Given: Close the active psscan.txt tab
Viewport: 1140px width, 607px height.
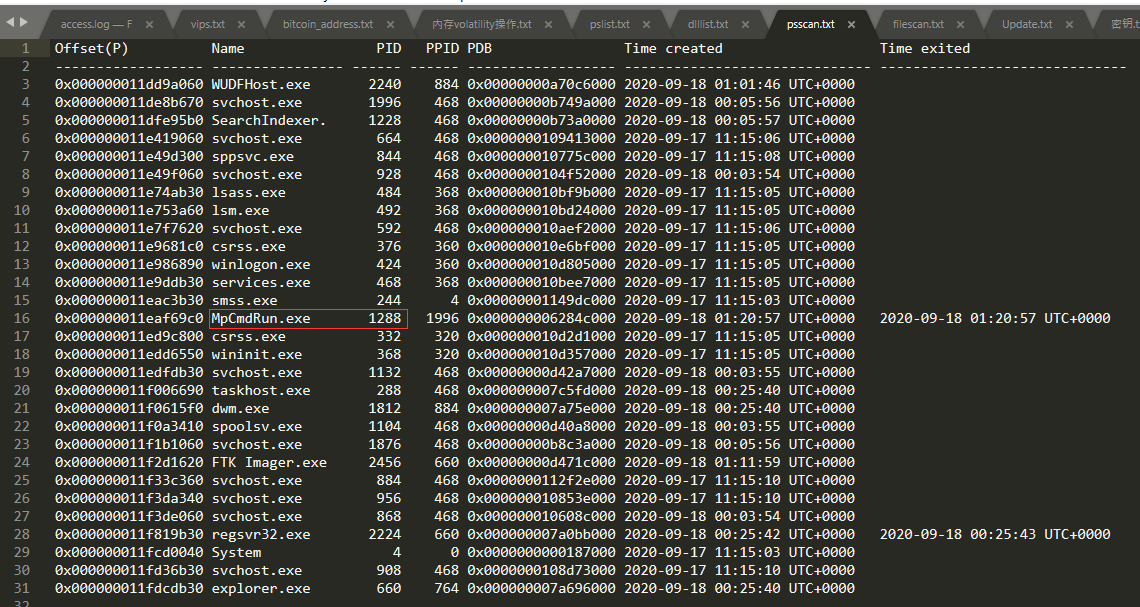Looking at the screenshot, I should [851, 22].
